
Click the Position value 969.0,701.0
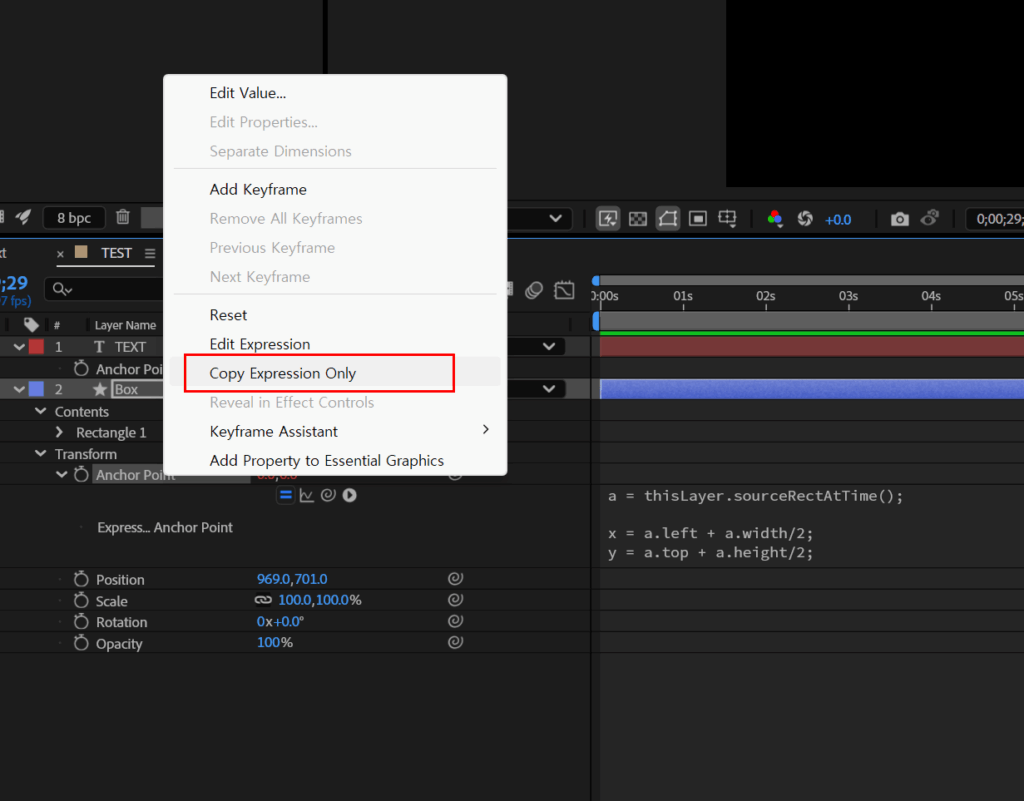pyautogui.click(x=292, y=579)
